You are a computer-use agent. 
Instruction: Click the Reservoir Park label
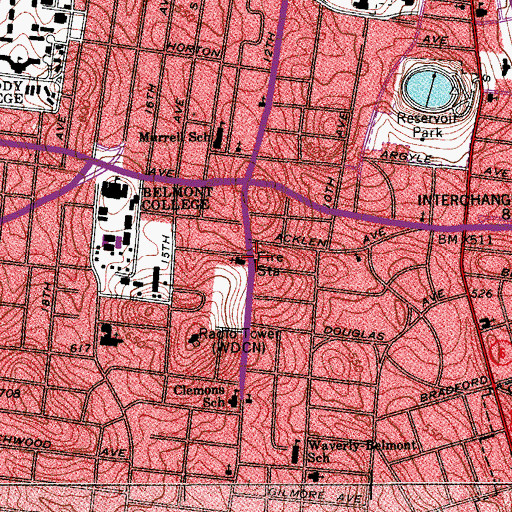(x=427, y=125)
